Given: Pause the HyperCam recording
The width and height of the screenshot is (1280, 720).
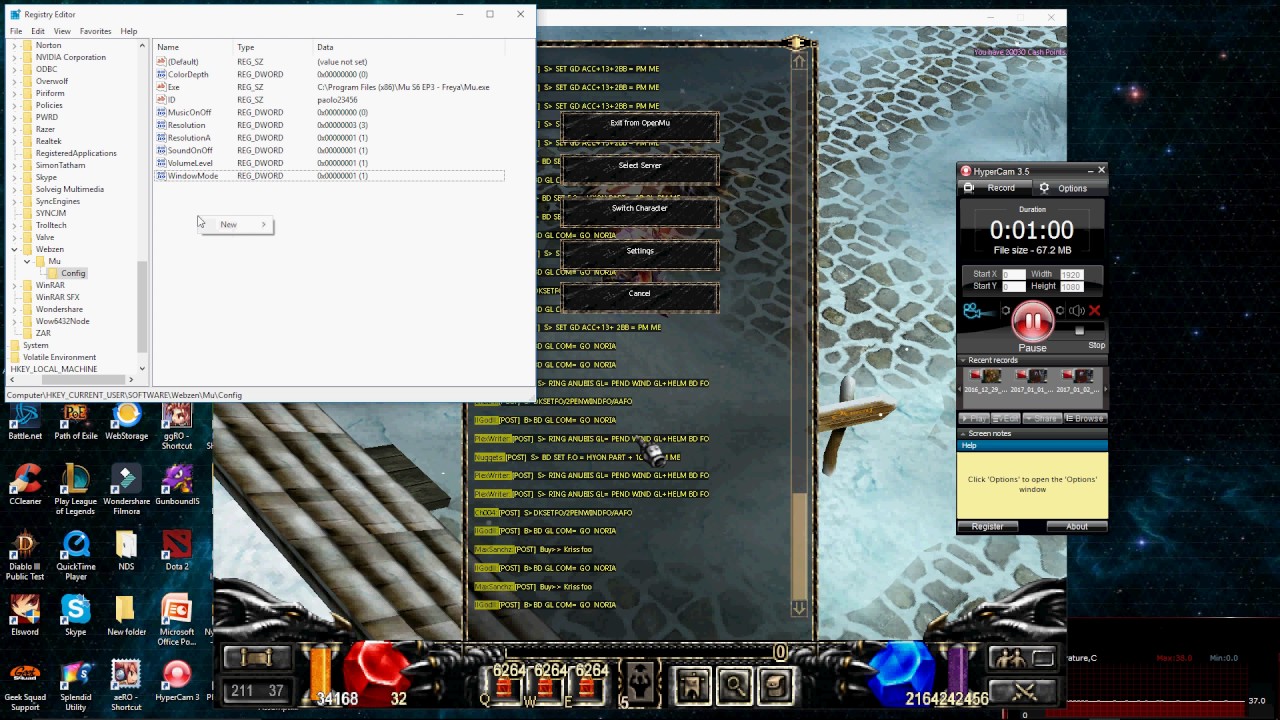Looking at the screenshot, I should click(x=1032, y=322).
